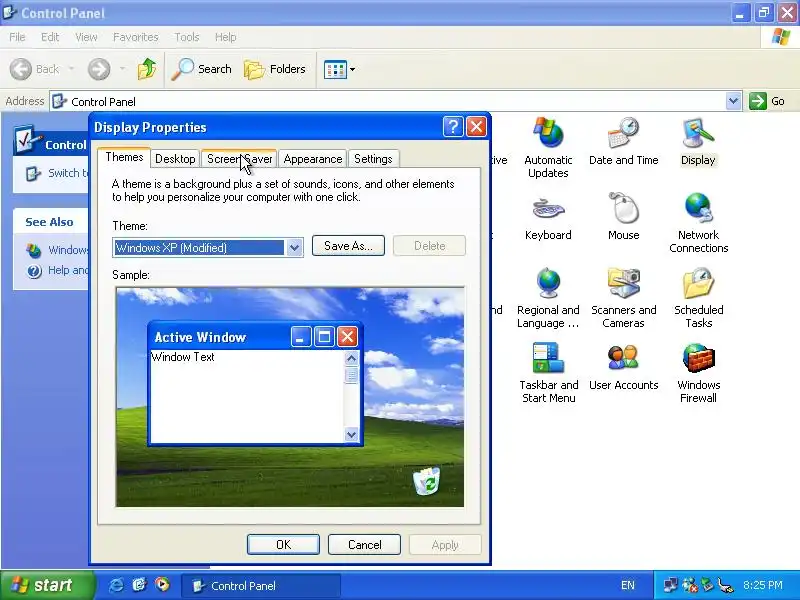Open Taskbar and Start Menu icon
The height and width of the screenshot is (600, 800).
pos(548,373)
